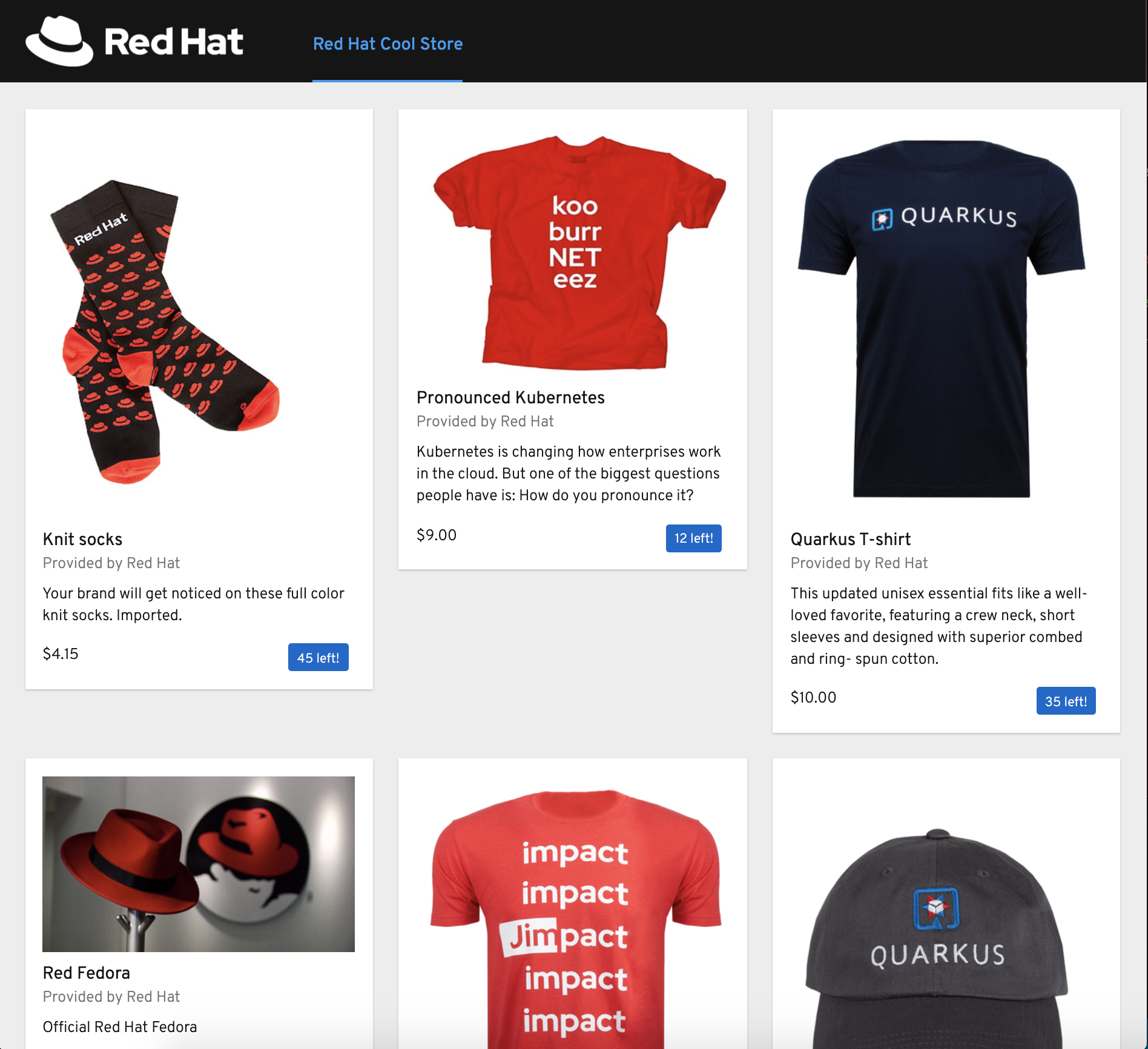Open the navy Quarkus T-shirt image
The width and height of the screenshot is (1148, 1049).
pyautogui.click(x=942, y=319)
